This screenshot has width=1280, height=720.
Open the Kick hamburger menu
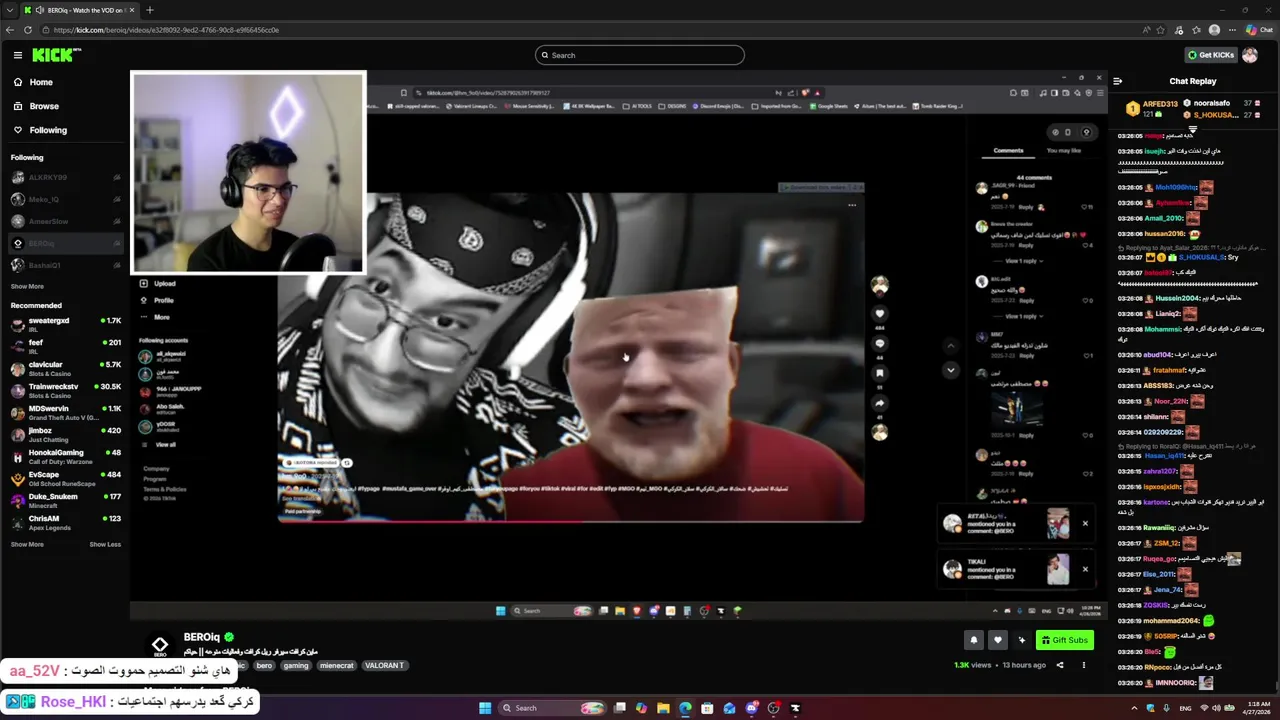click(x=17, y=55)
